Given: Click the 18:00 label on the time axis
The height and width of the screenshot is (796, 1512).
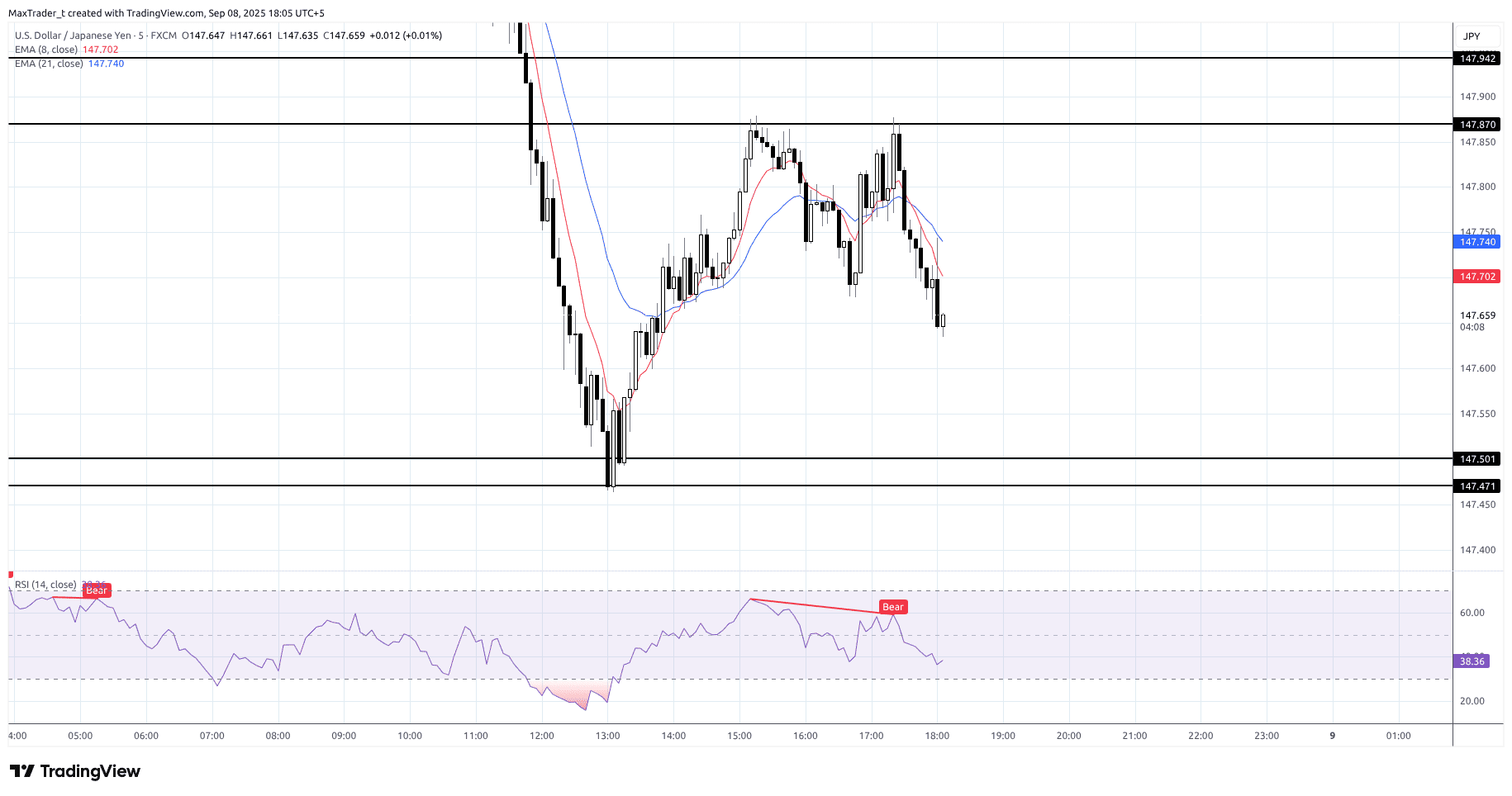Looking at the screenshot, I should pyautogui.click(x=937, y=736).
